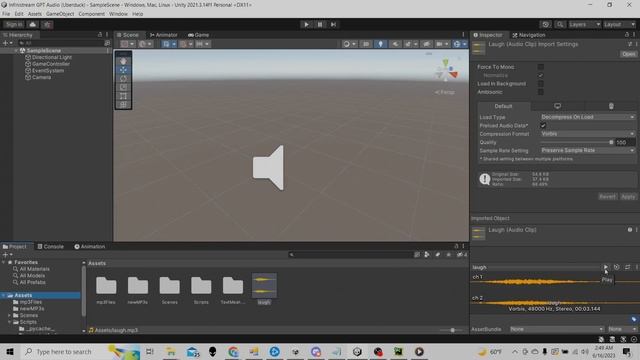Select the Scale tool

pyautogui.click(x=123, y=87)
